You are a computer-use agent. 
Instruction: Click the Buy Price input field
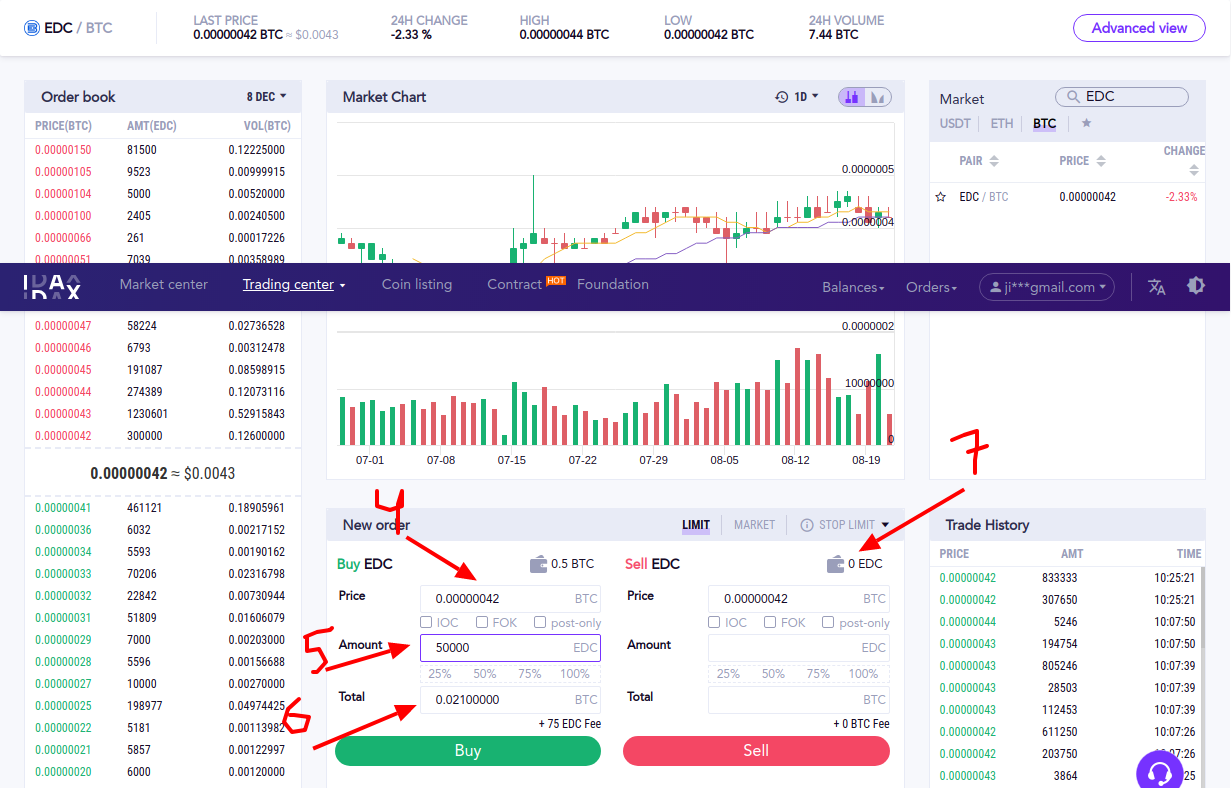click(x=510, y=599)
